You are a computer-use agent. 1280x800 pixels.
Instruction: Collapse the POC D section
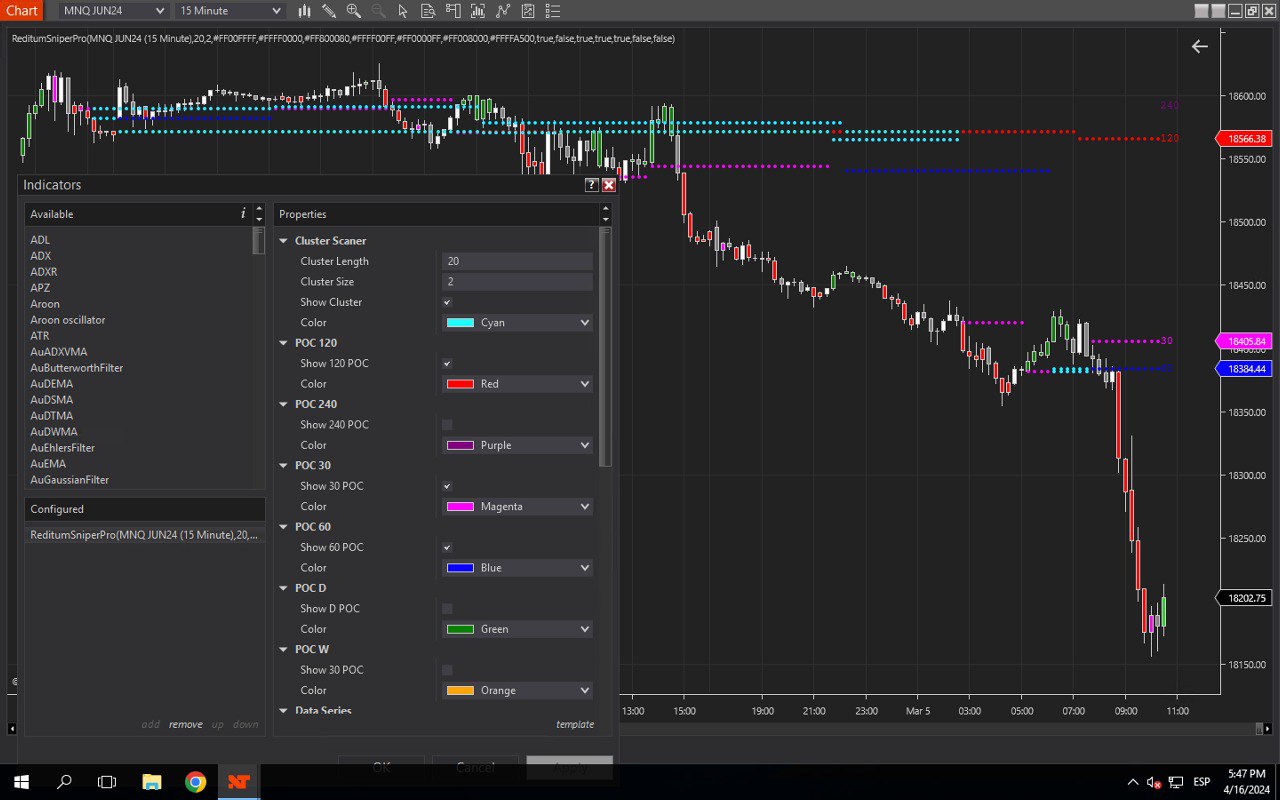[x=283, y=588]
